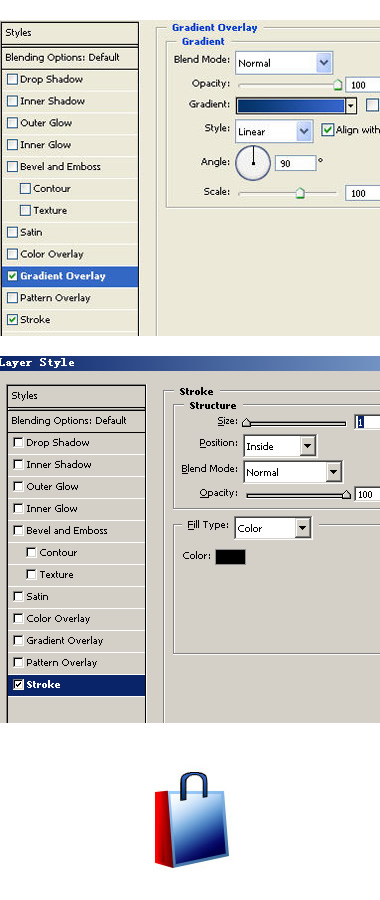This screenshot has width=380, height=900.
Task: Enable Outer Glow in the Gradient Overlay dialog
Action: click(12, 123)
